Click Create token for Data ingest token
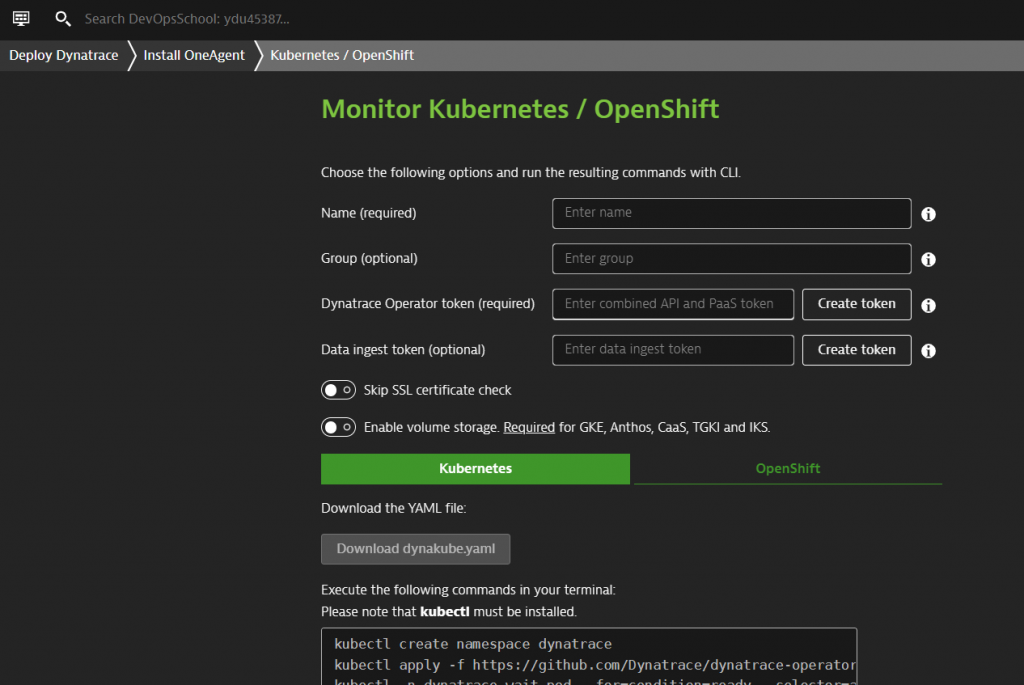 click(x=856, y=350)
